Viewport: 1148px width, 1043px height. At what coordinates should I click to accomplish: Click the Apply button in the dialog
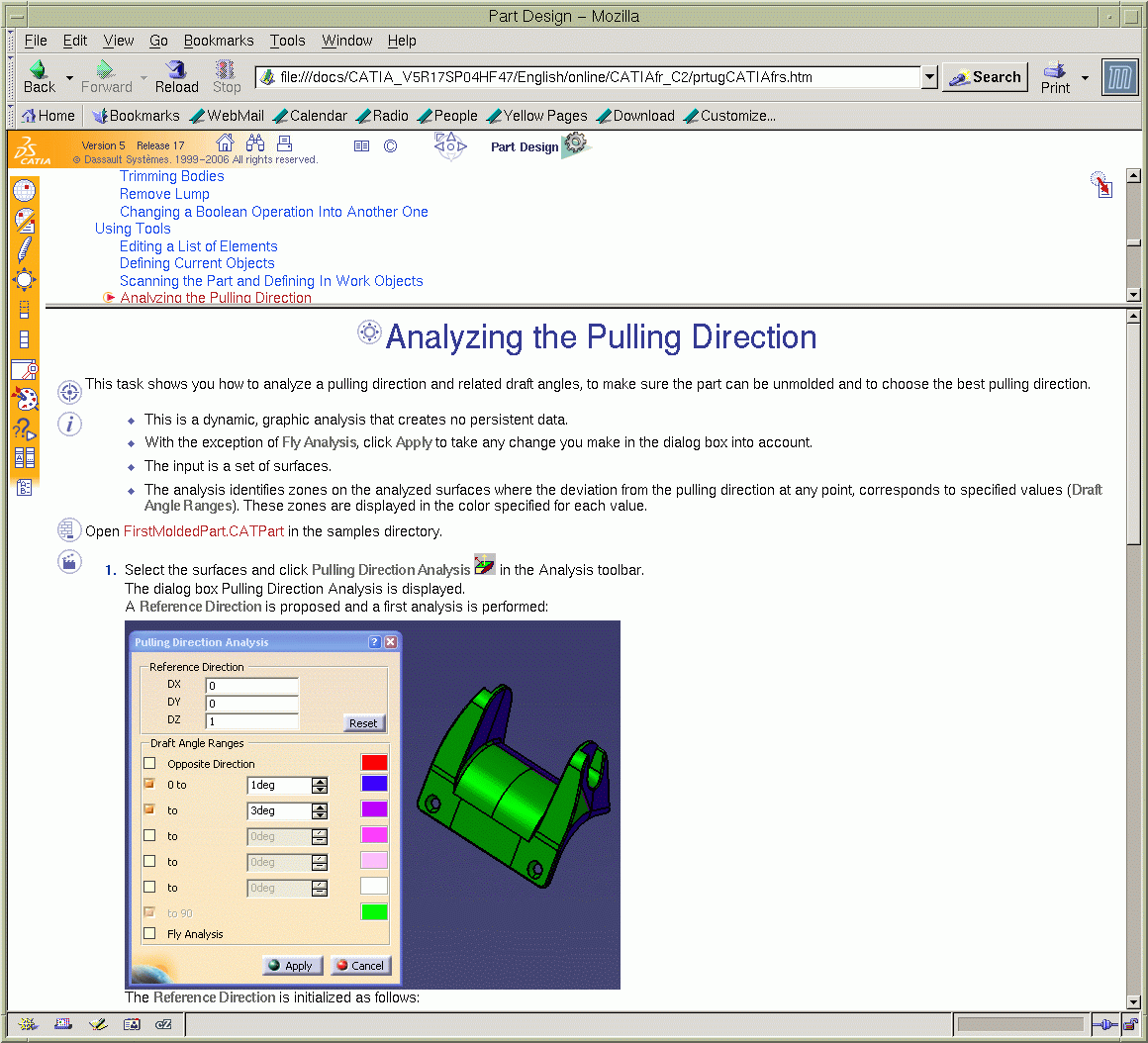pyautogui.click(x=291, y=966)
